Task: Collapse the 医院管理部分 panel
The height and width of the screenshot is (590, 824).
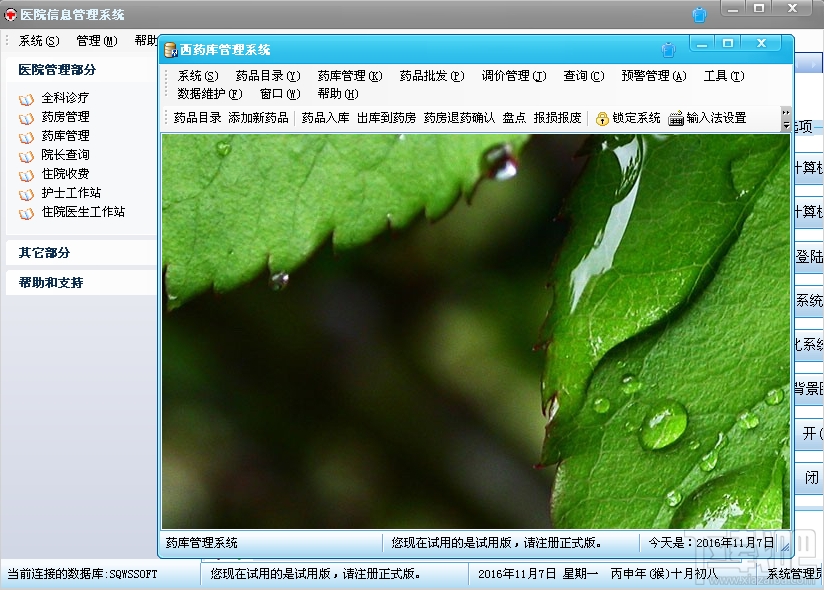Action: [x=58, y=71]
